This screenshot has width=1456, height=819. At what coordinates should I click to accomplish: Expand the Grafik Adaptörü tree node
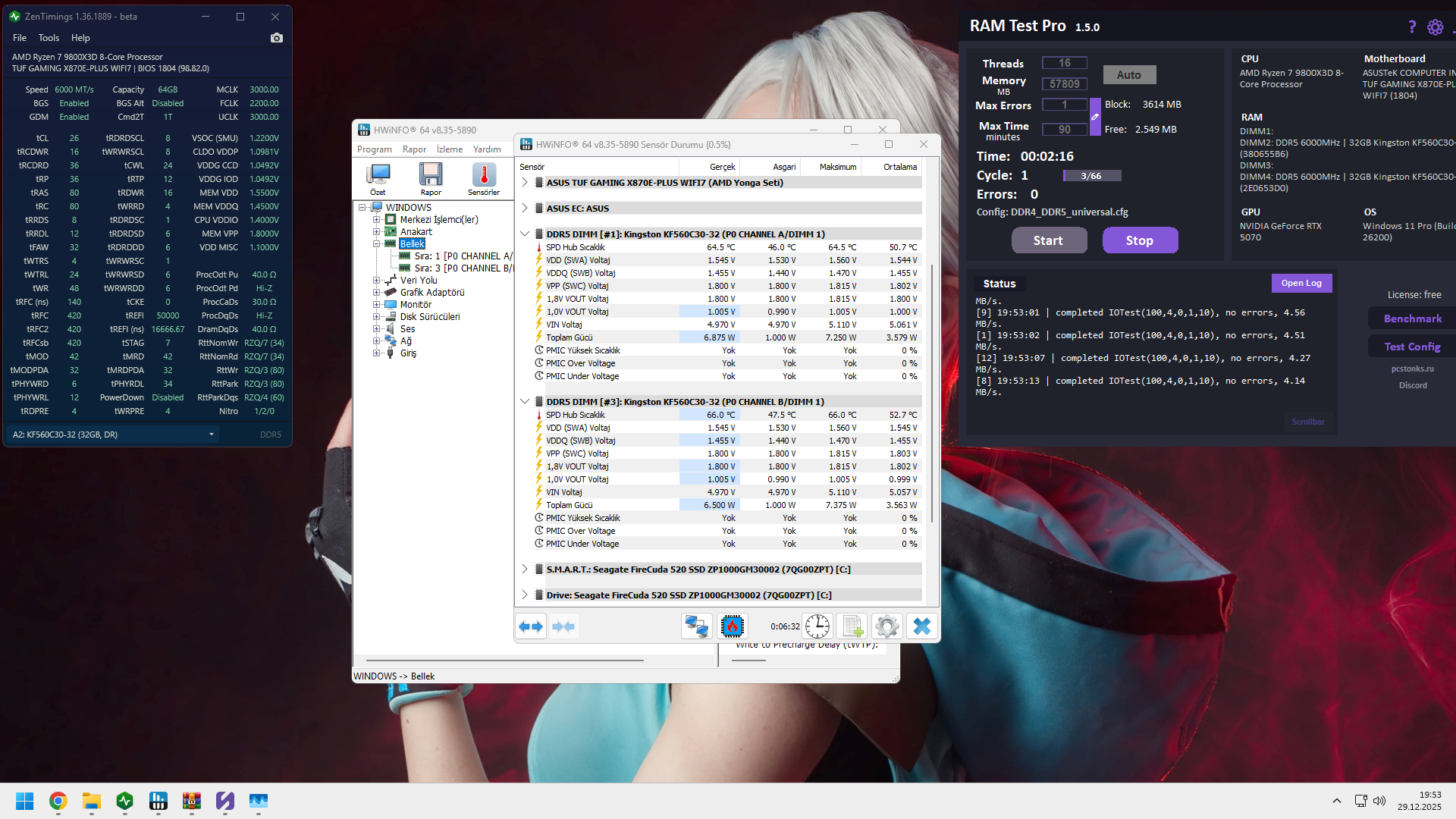tap(376, 293)
